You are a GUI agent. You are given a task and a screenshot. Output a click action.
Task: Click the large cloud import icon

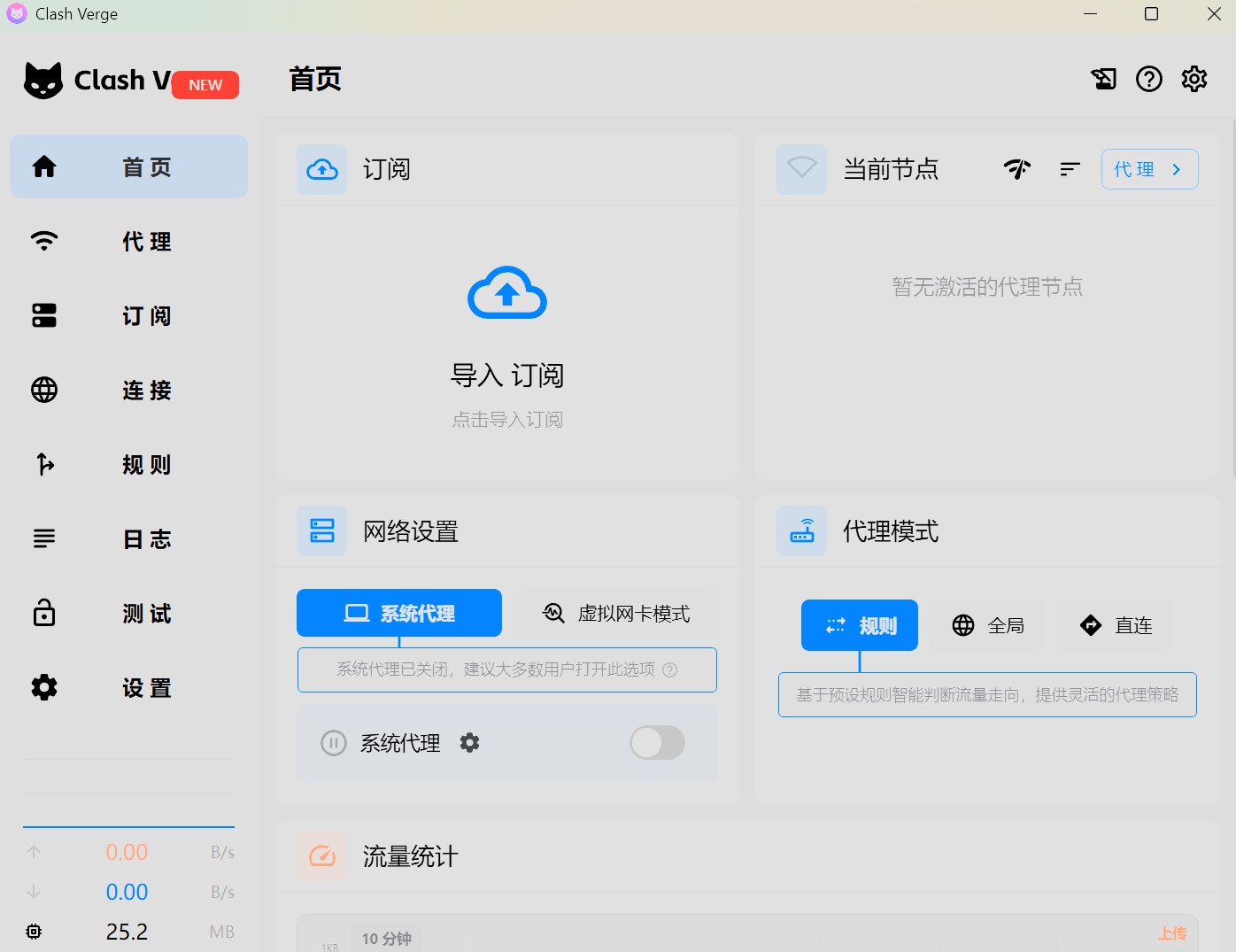click(x=507, y=293)
